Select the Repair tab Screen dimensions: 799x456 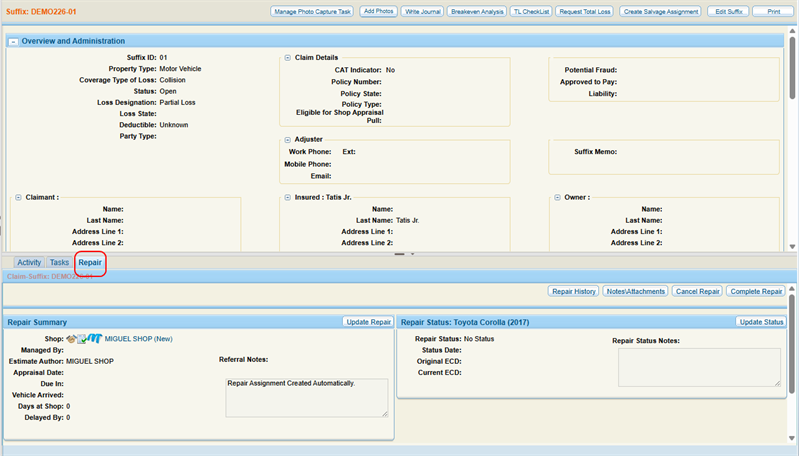[x=90, y=262]
